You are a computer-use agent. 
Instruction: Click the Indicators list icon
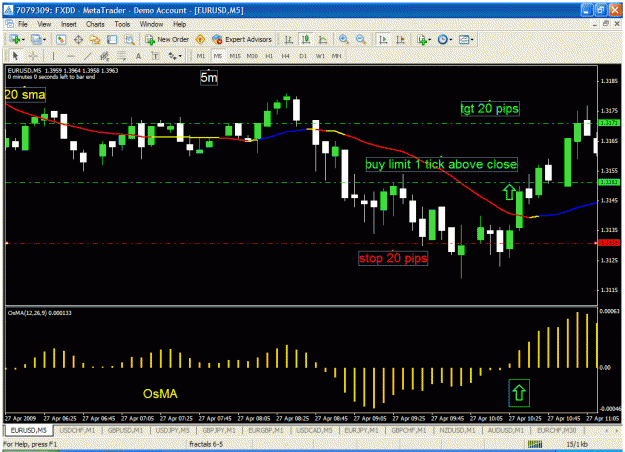click(x=422, y=39)
